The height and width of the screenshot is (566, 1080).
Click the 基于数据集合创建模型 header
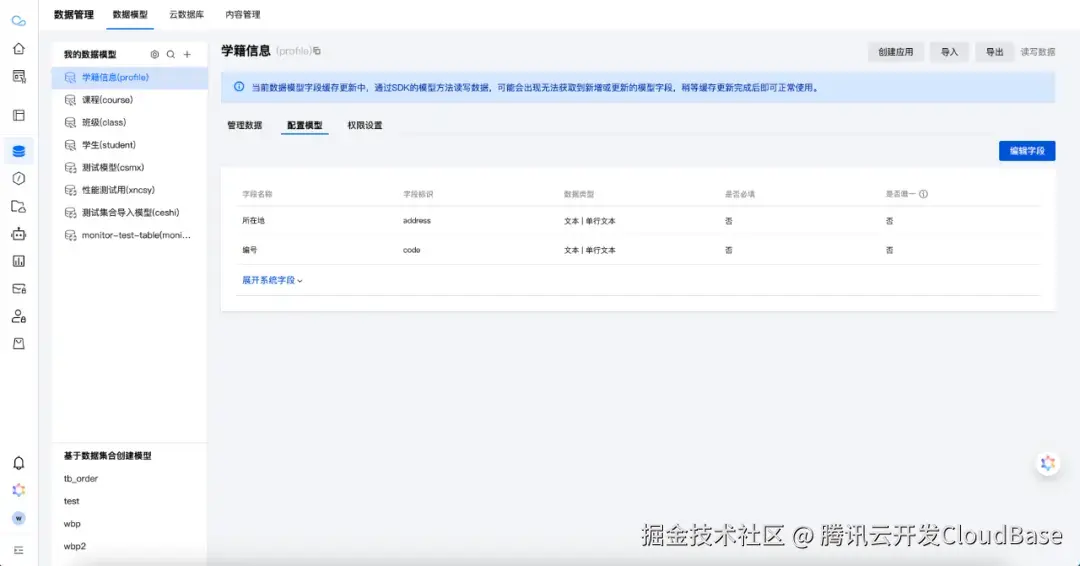pyautogui.click(x=107, y=456)
